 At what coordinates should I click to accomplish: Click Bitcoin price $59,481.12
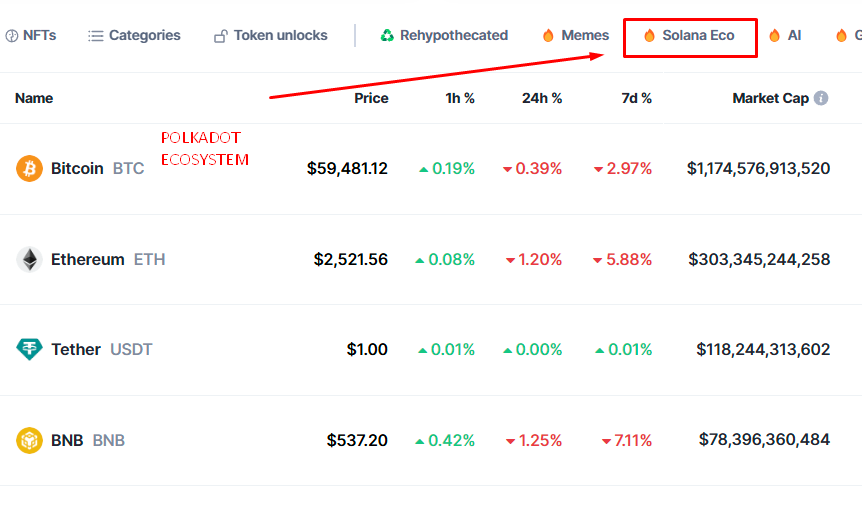[347, 168]
